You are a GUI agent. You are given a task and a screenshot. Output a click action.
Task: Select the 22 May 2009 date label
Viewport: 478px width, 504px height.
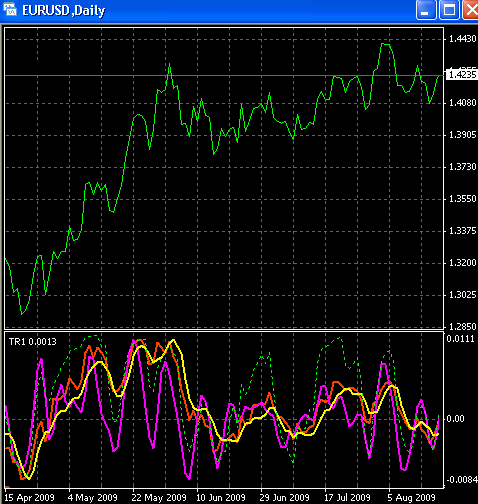click(159, 498)
